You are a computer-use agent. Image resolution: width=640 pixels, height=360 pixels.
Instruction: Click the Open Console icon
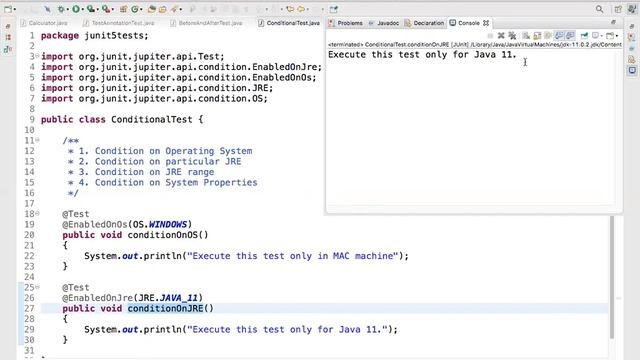(610, 36)
